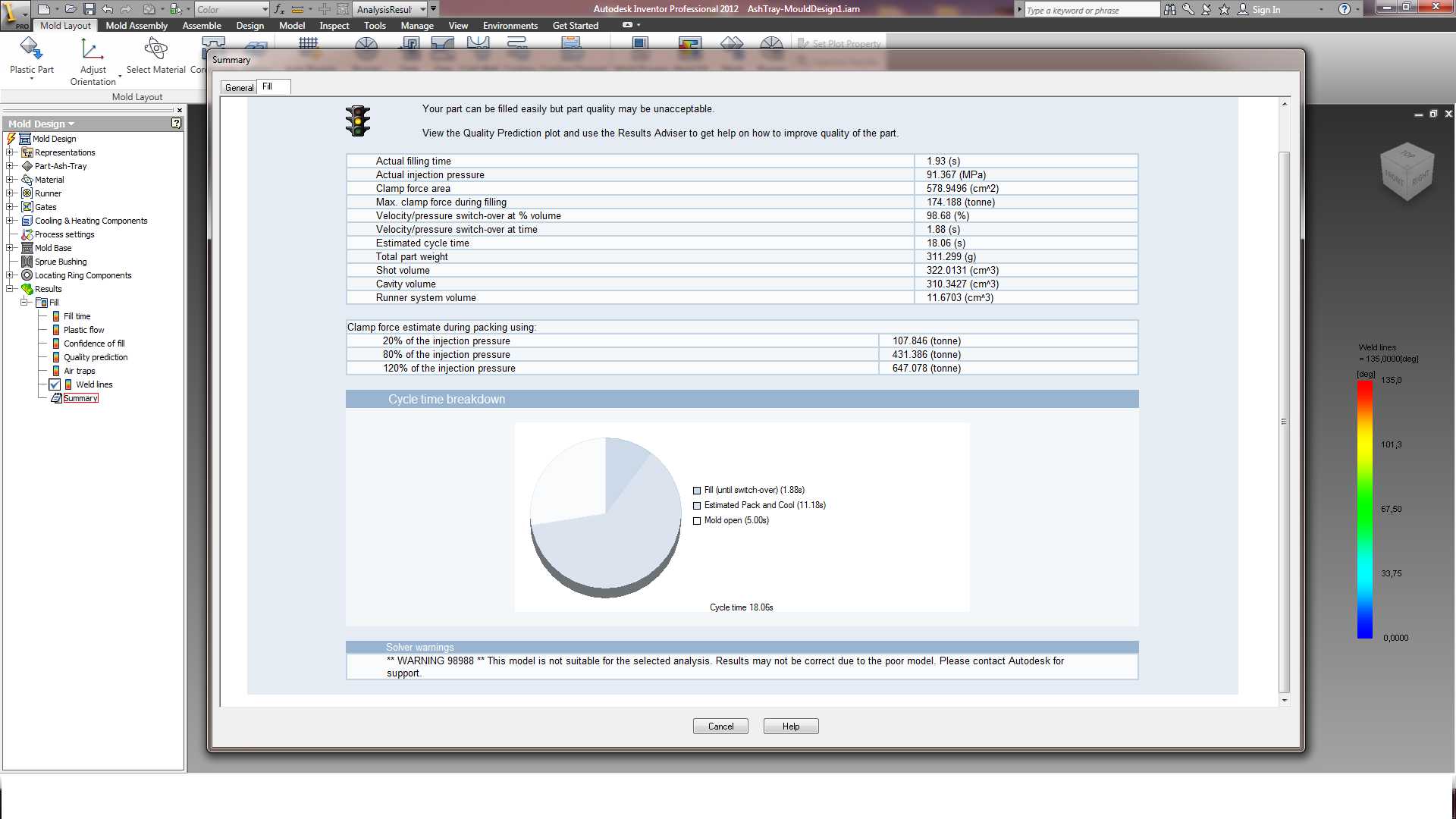
Task: Click the Plastic Part tool icon
Action: 31,49
